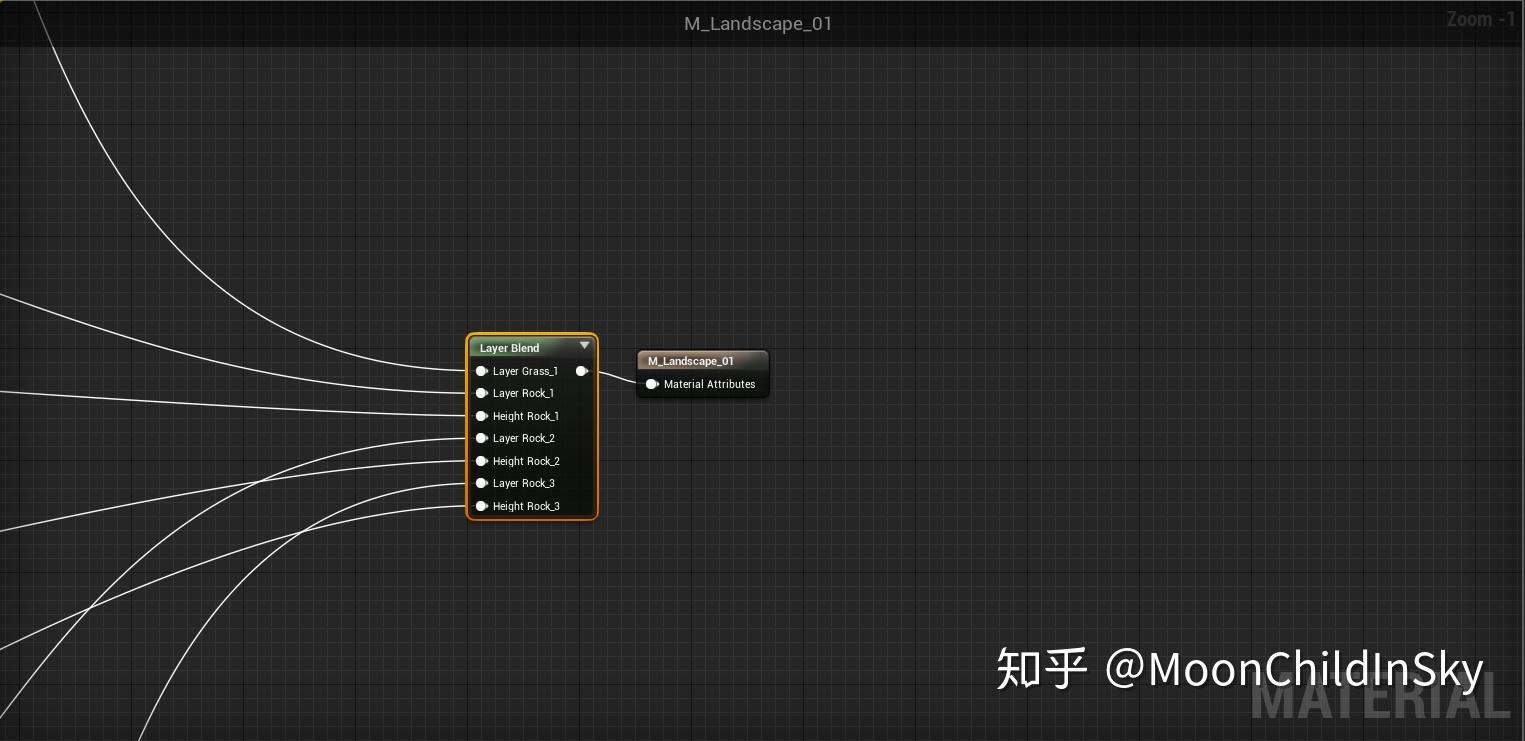Expand the Layer Blend header disclosure control

point(585,347)
